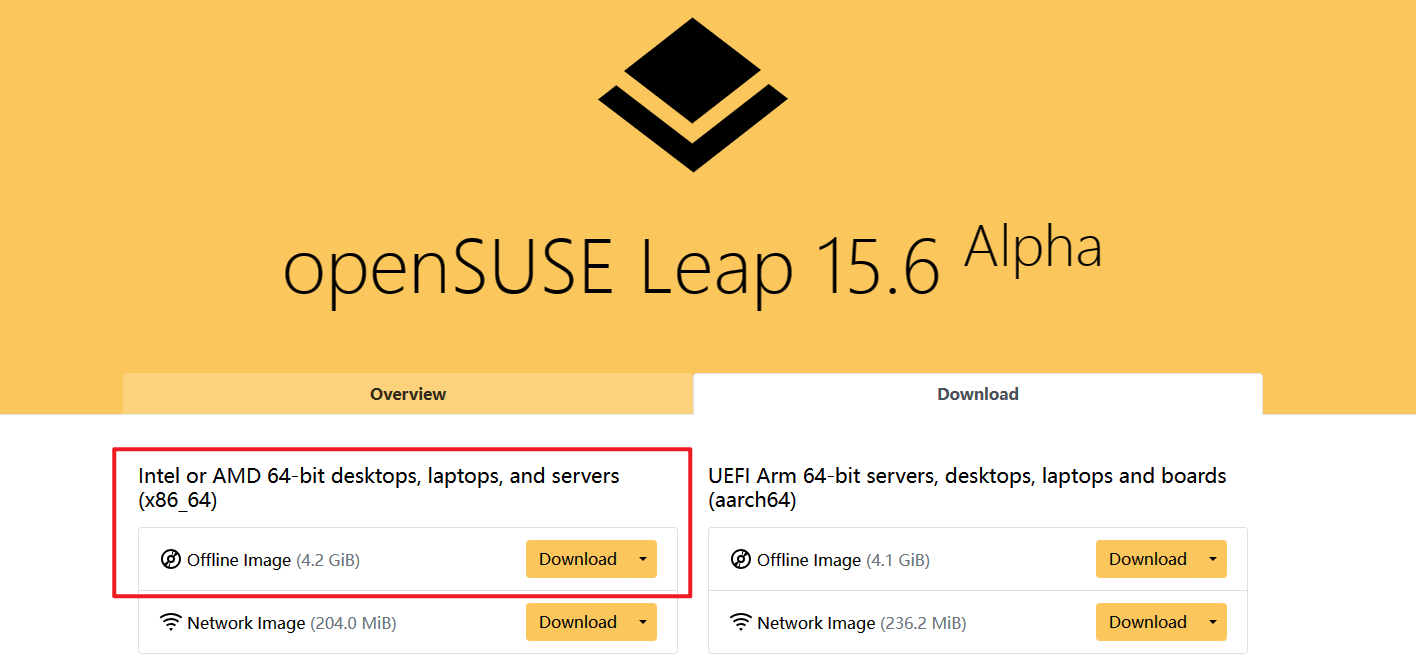This screenshot has width=1416, height=668.
Task: Expand the x86_64 Offline Image download options arrow
Action: [643, 559]
